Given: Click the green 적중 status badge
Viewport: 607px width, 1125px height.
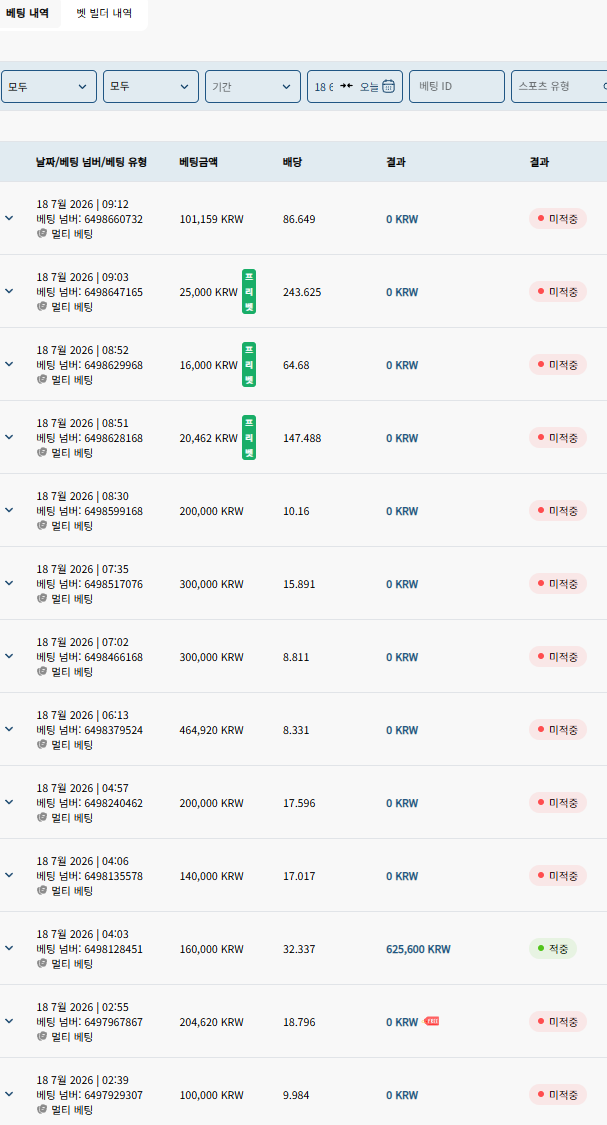Looking at the screenshot, I should coord(552,949).
